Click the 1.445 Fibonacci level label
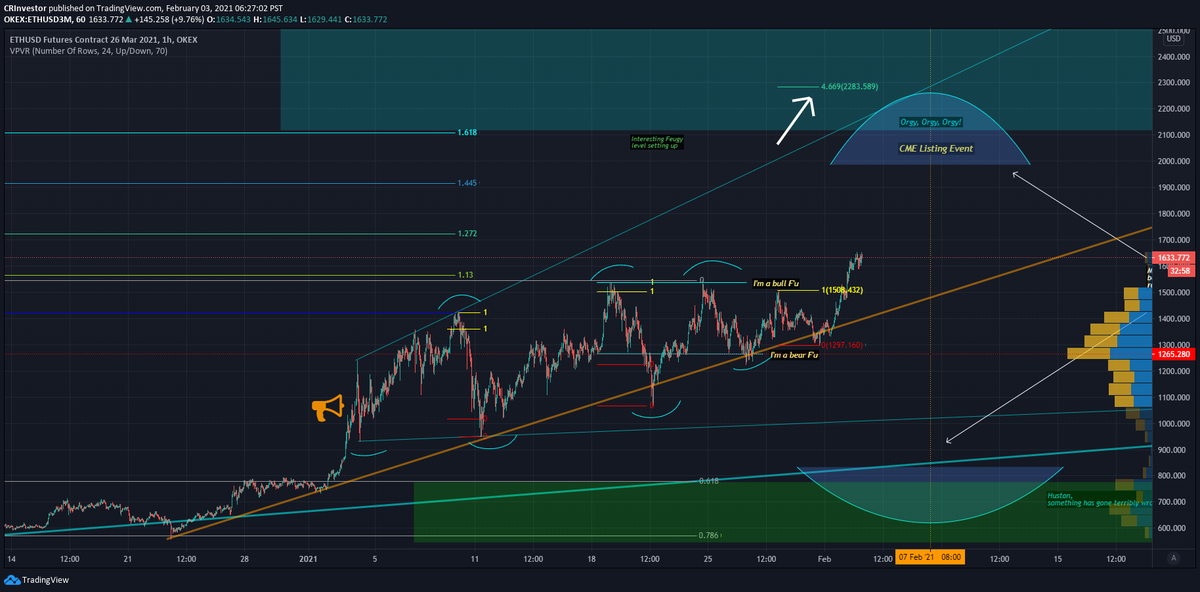1200x592 pixels. 466,183
